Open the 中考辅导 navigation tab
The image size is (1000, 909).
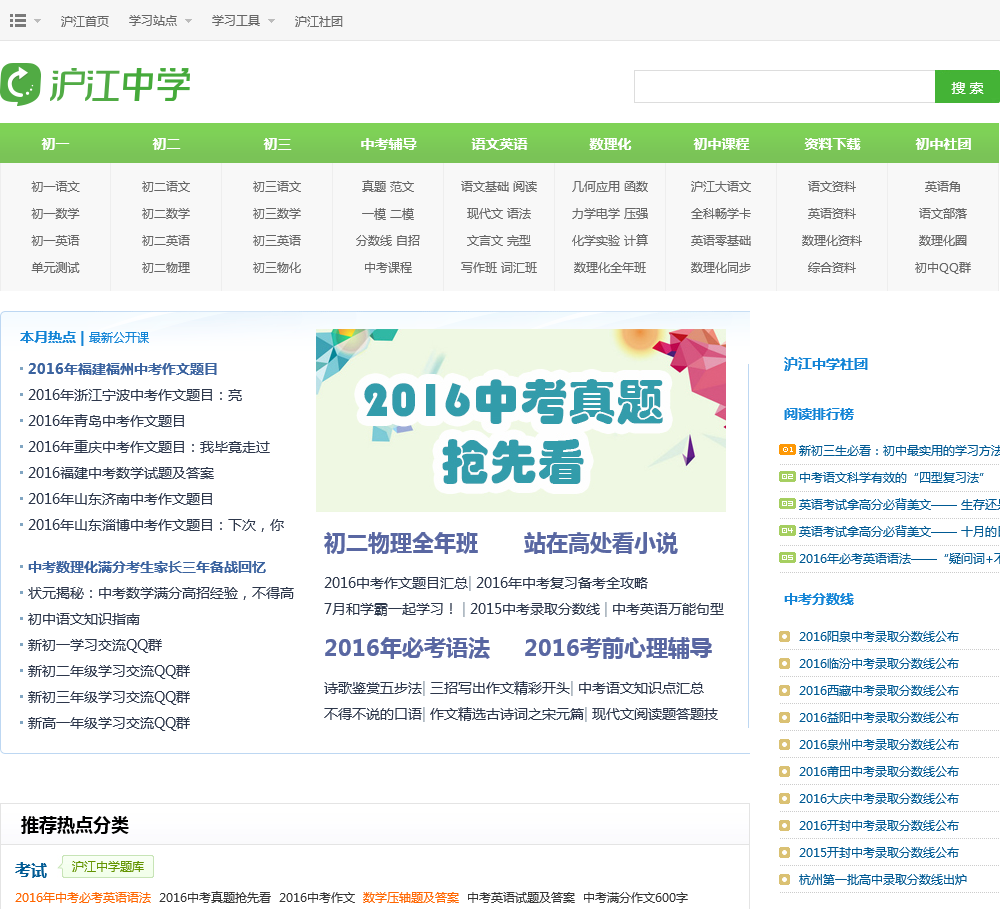coord(388,144)
